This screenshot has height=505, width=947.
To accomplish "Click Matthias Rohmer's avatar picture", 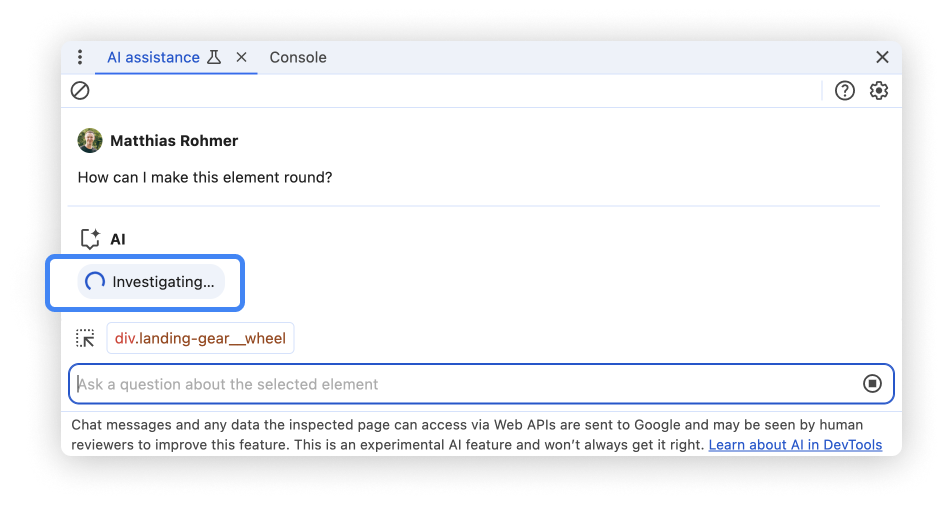I will (x=90, y=141).
